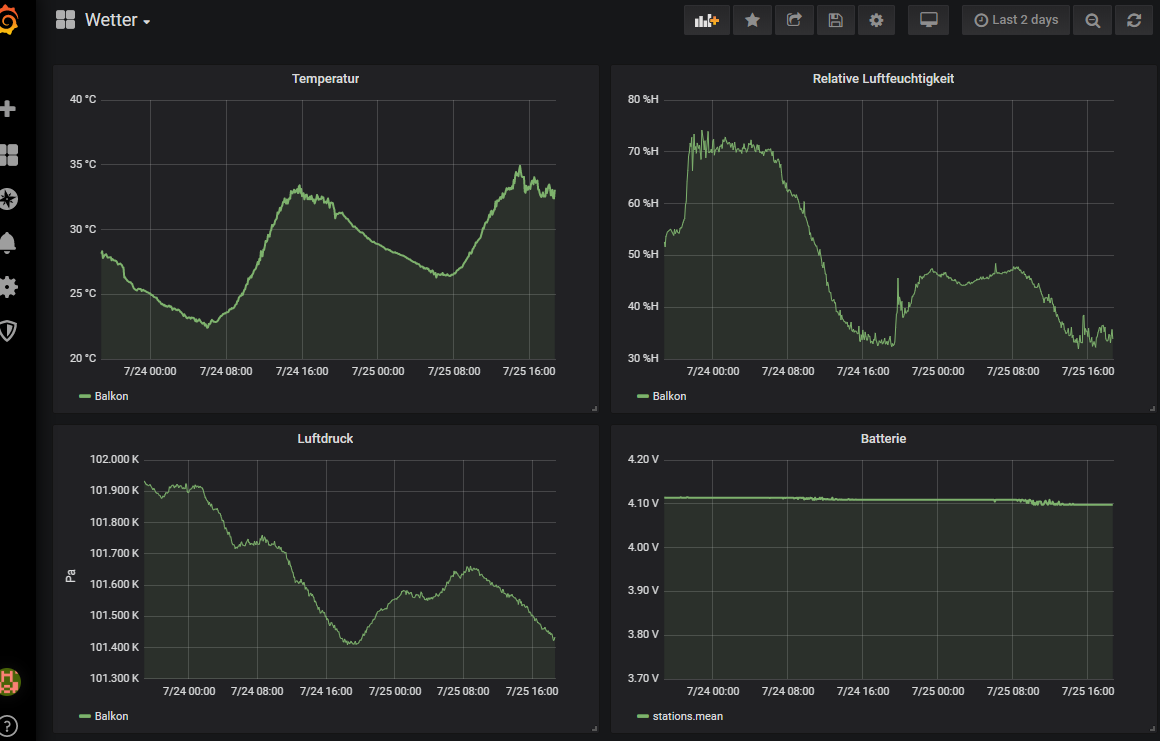This screenshot has height=741, width=1160.
Task: Open the Temperatur panel title menu
Action: [x=326, y=78]
